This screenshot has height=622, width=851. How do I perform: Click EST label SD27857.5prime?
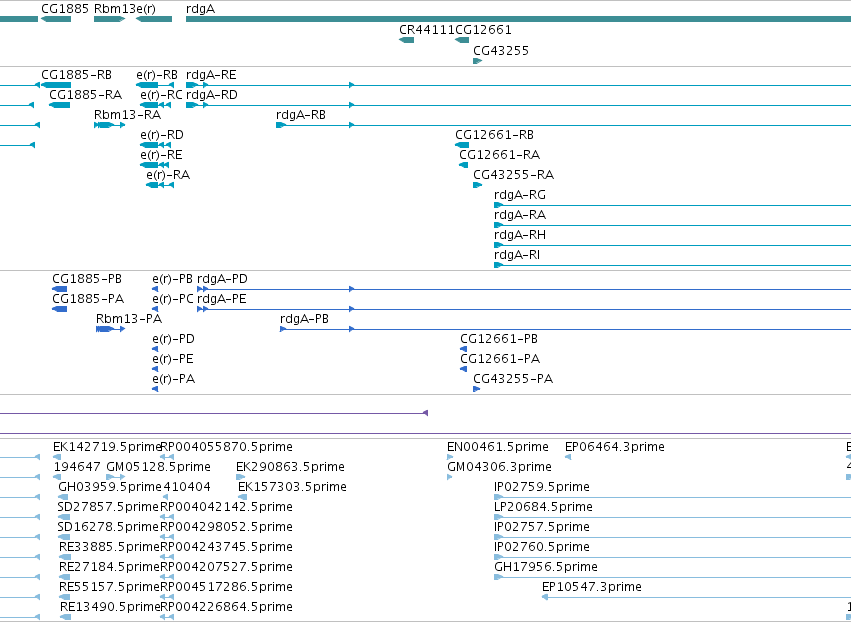[108, 507]
